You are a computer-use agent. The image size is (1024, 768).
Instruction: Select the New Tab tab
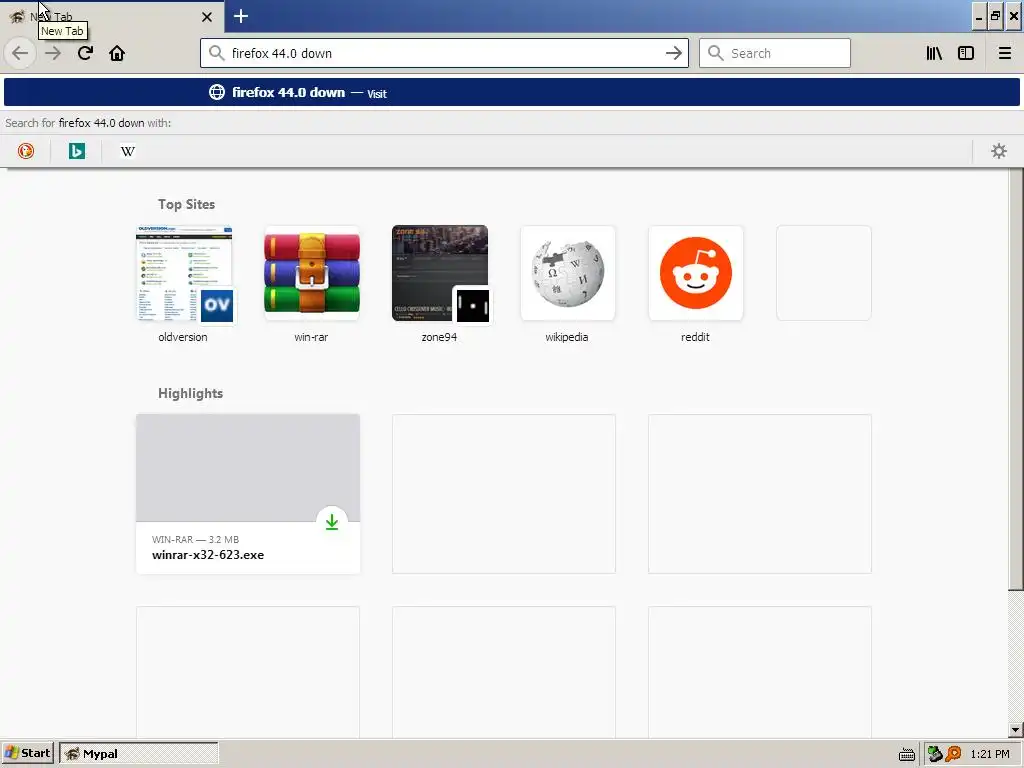pyautogui.click(x=112, y=16)
